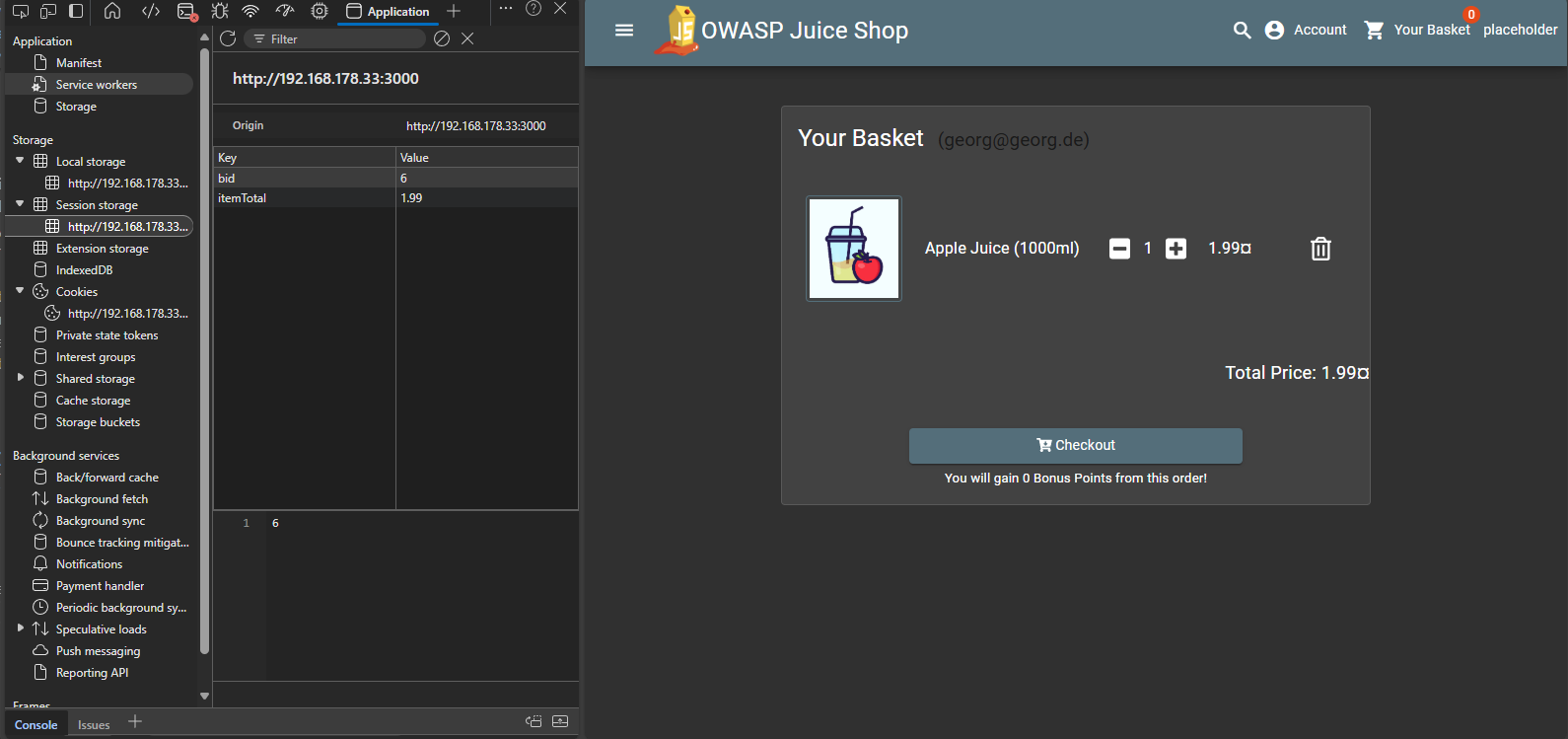Viewport: 1568px width, 739px height.
Task: Refresh the session storage table
Action: tap(228, 38)
